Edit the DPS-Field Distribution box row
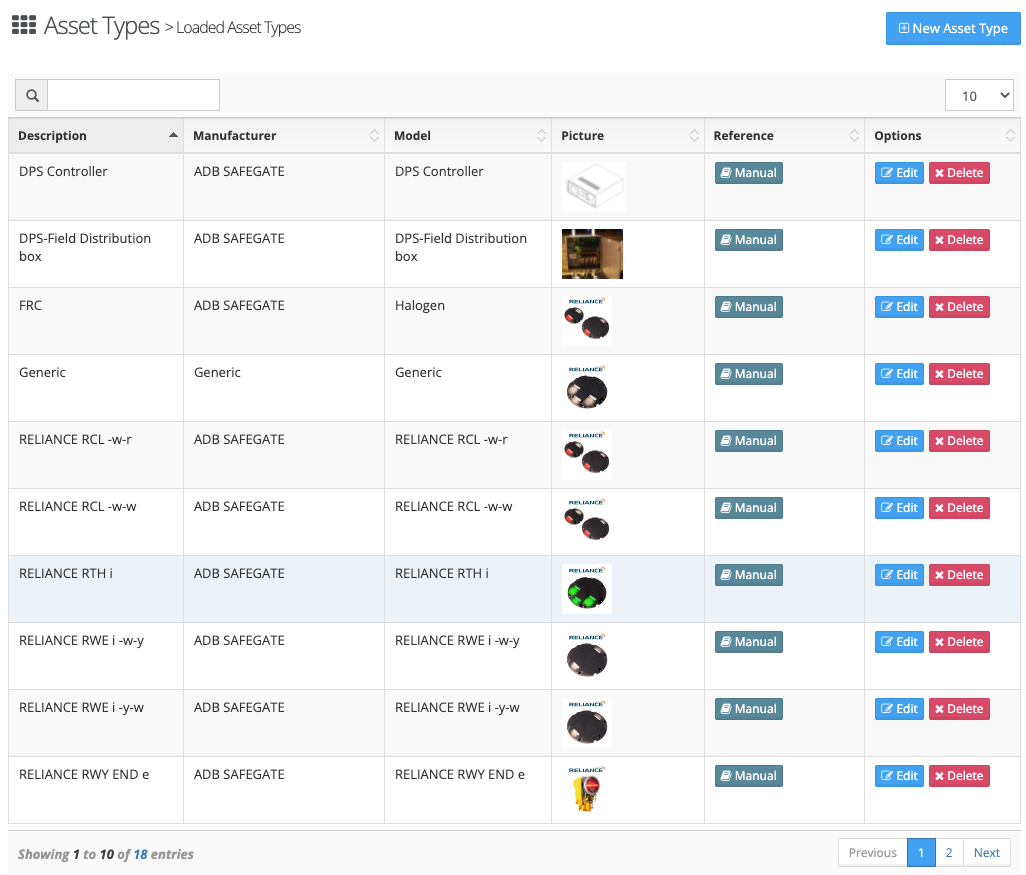The image size is (1026, 875). tap(899, 240)
